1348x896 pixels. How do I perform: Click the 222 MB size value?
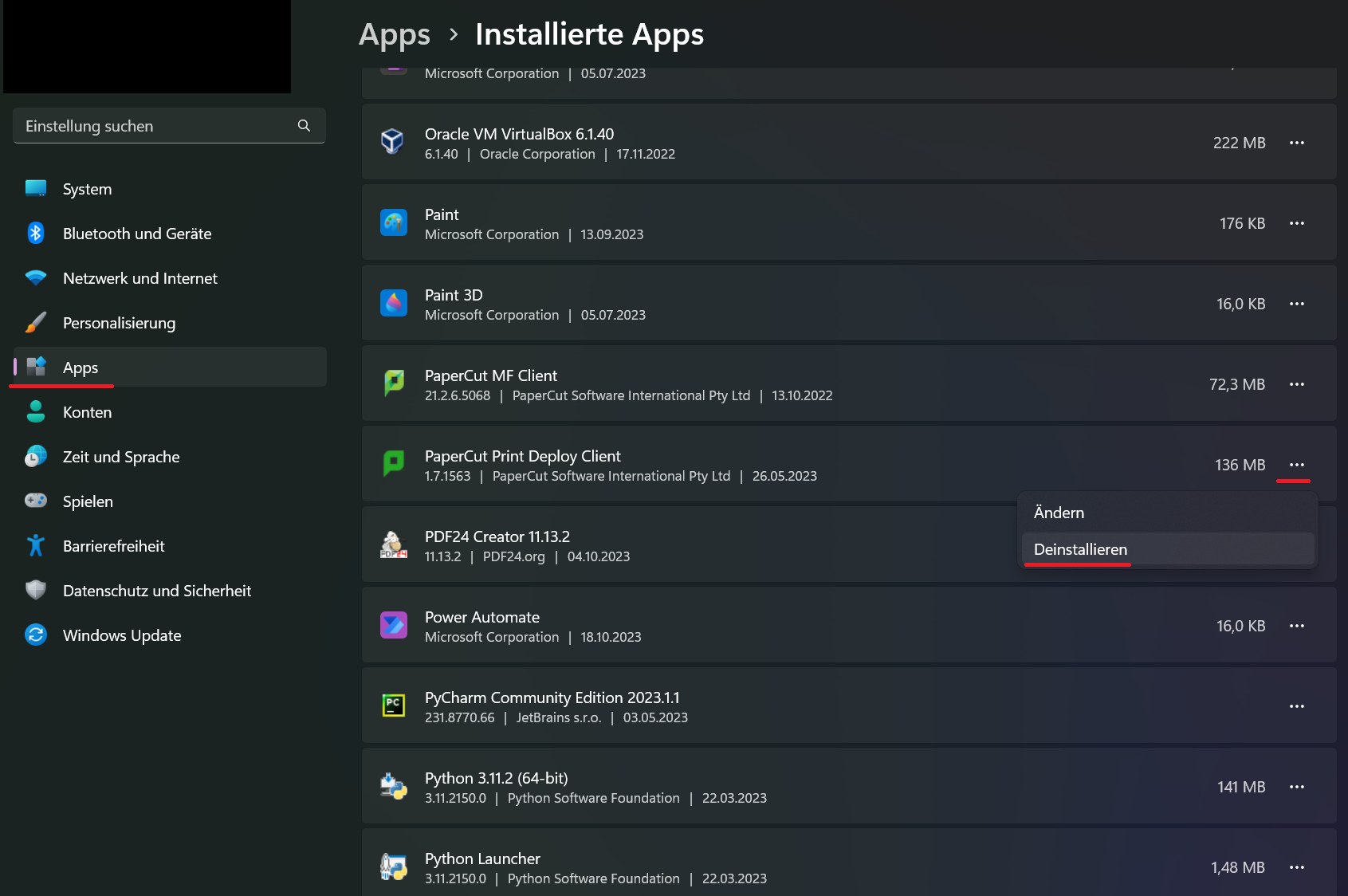click(1239, 143)
